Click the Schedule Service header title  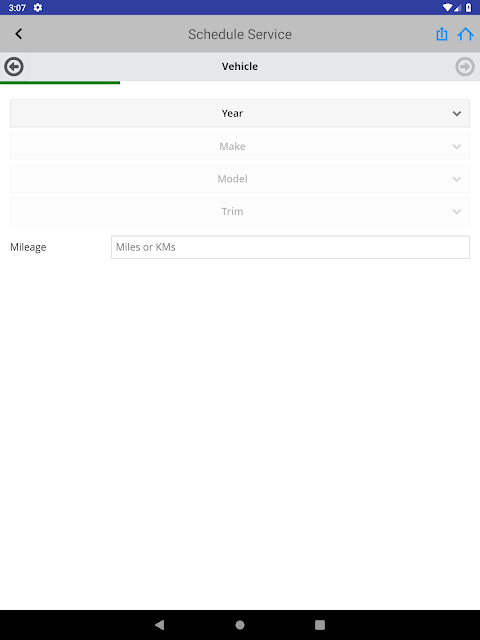tap(240, 34)
